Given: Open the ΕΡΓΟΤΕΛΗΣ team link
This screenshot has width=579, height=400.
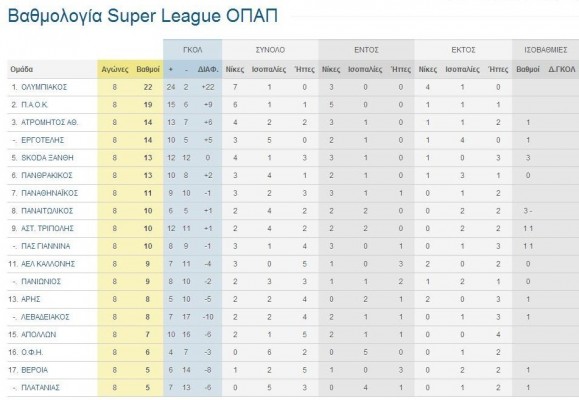Looking at the screenshot, I should (42, 140).
